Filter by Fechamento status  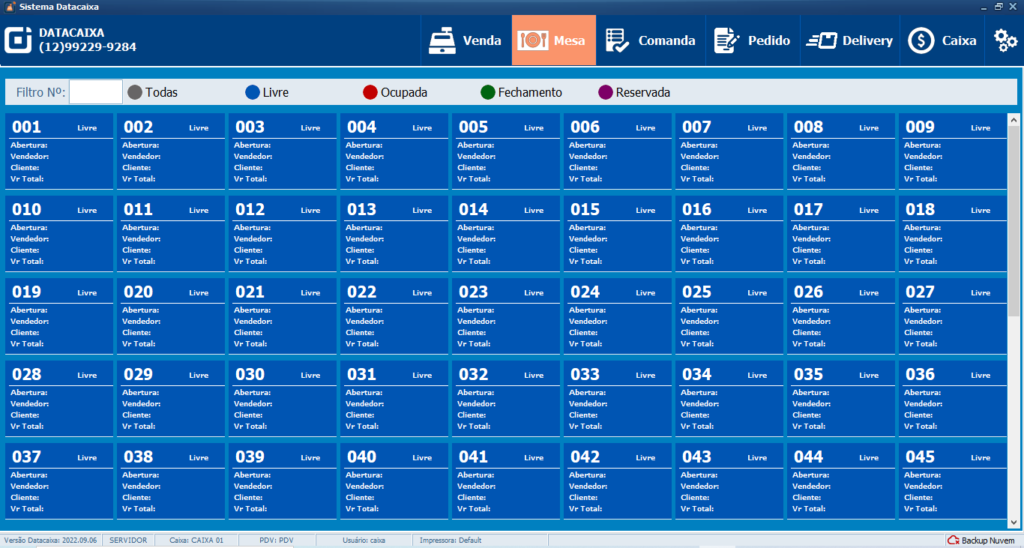pos(488,92)
